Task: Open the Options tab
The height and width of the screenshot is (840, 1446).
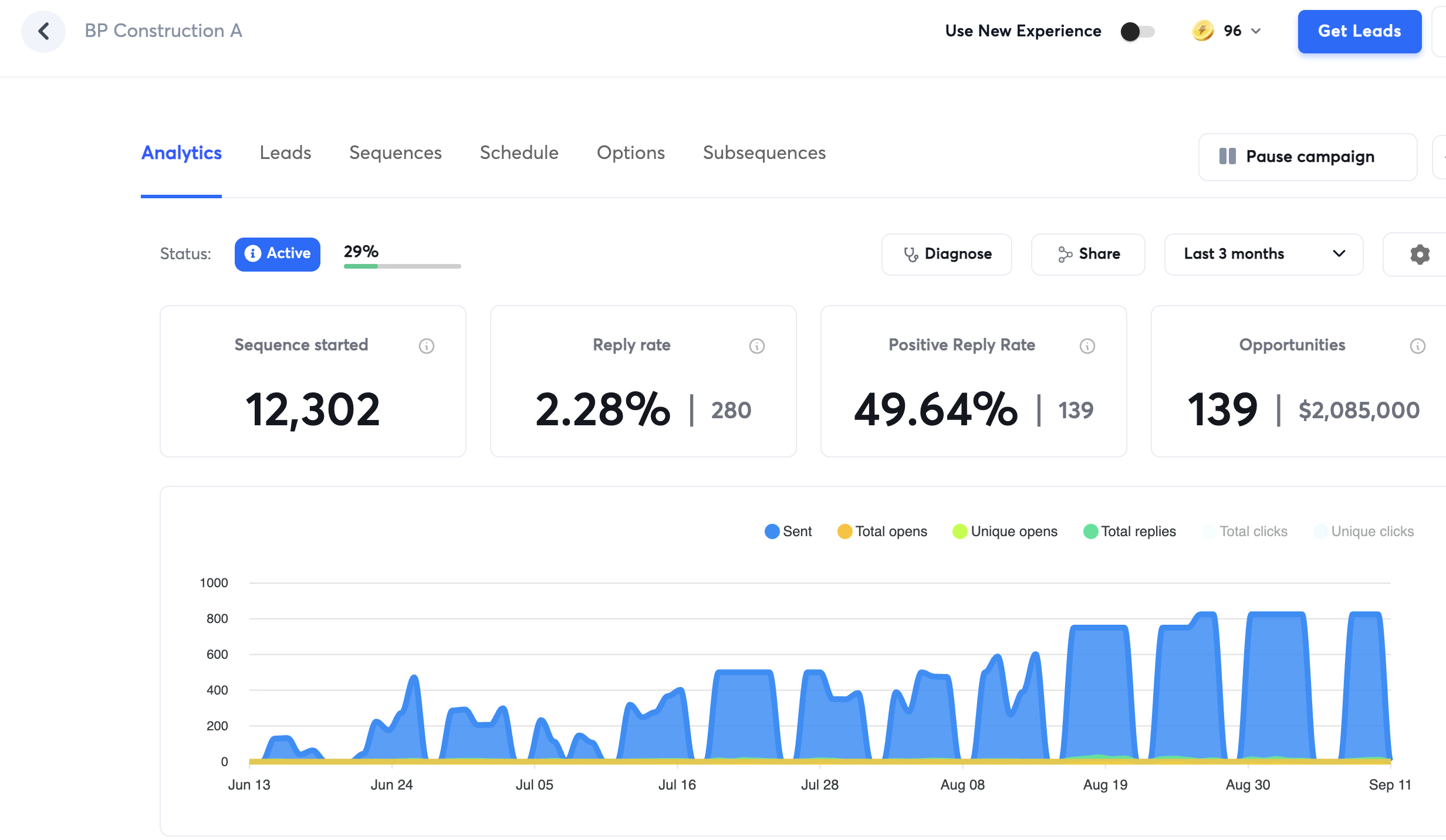Action: pos(631,153)
